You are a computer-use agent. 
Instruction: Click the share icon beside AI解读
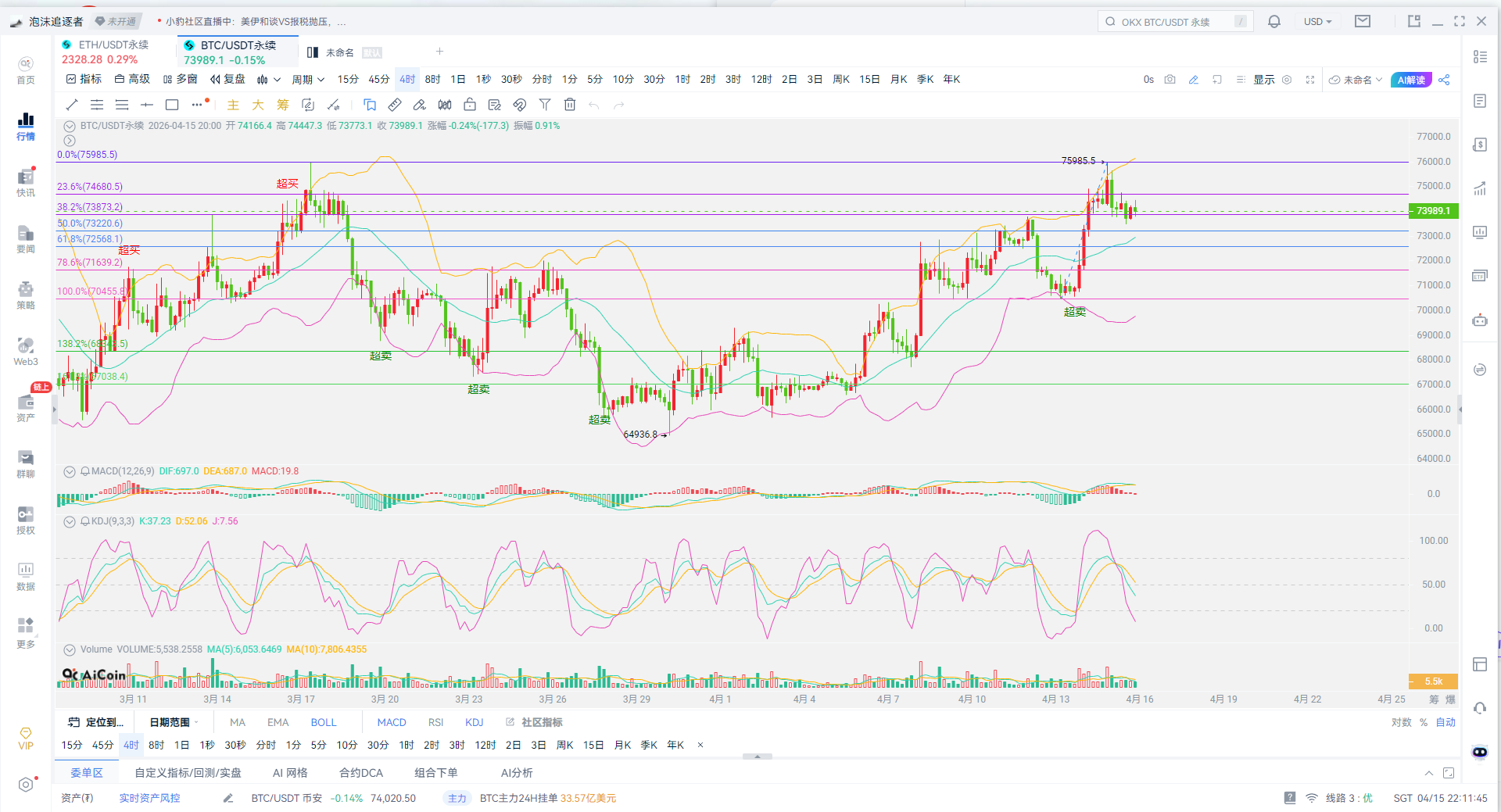coord(1444,80)
